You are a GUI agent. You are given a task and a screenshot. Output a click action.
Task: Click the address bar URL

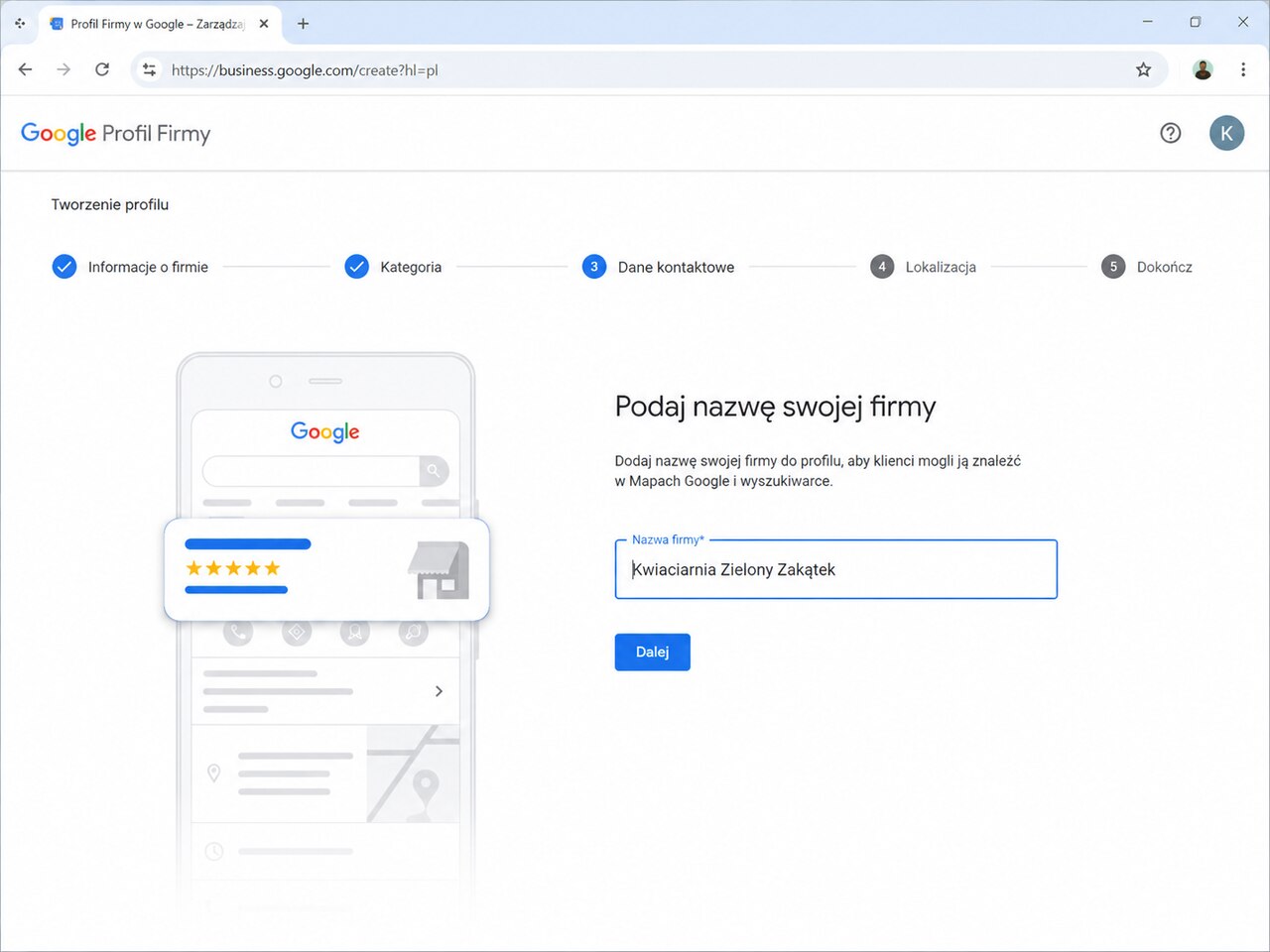point(305,70)
